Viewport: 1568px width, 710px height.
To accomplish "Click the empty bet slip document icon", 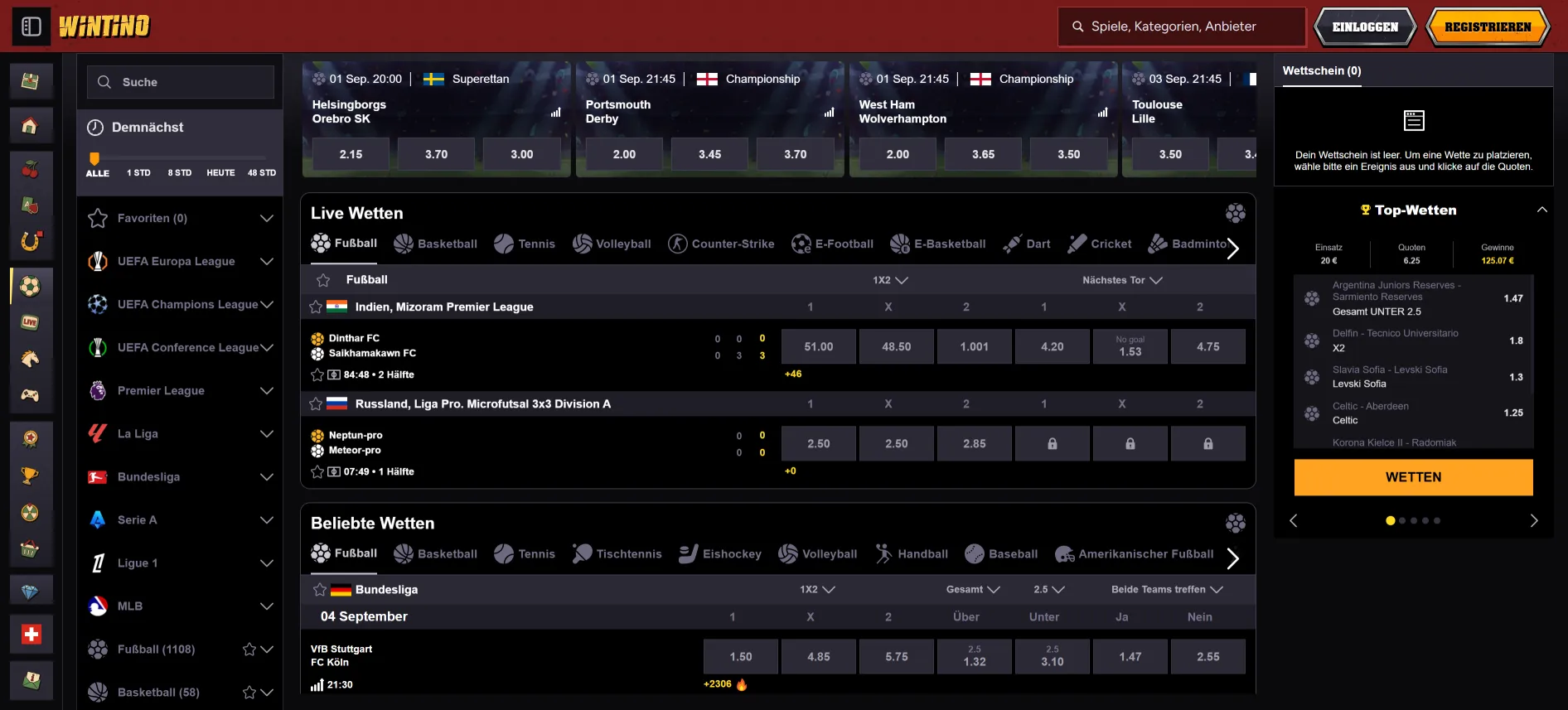I will 1414,121.
